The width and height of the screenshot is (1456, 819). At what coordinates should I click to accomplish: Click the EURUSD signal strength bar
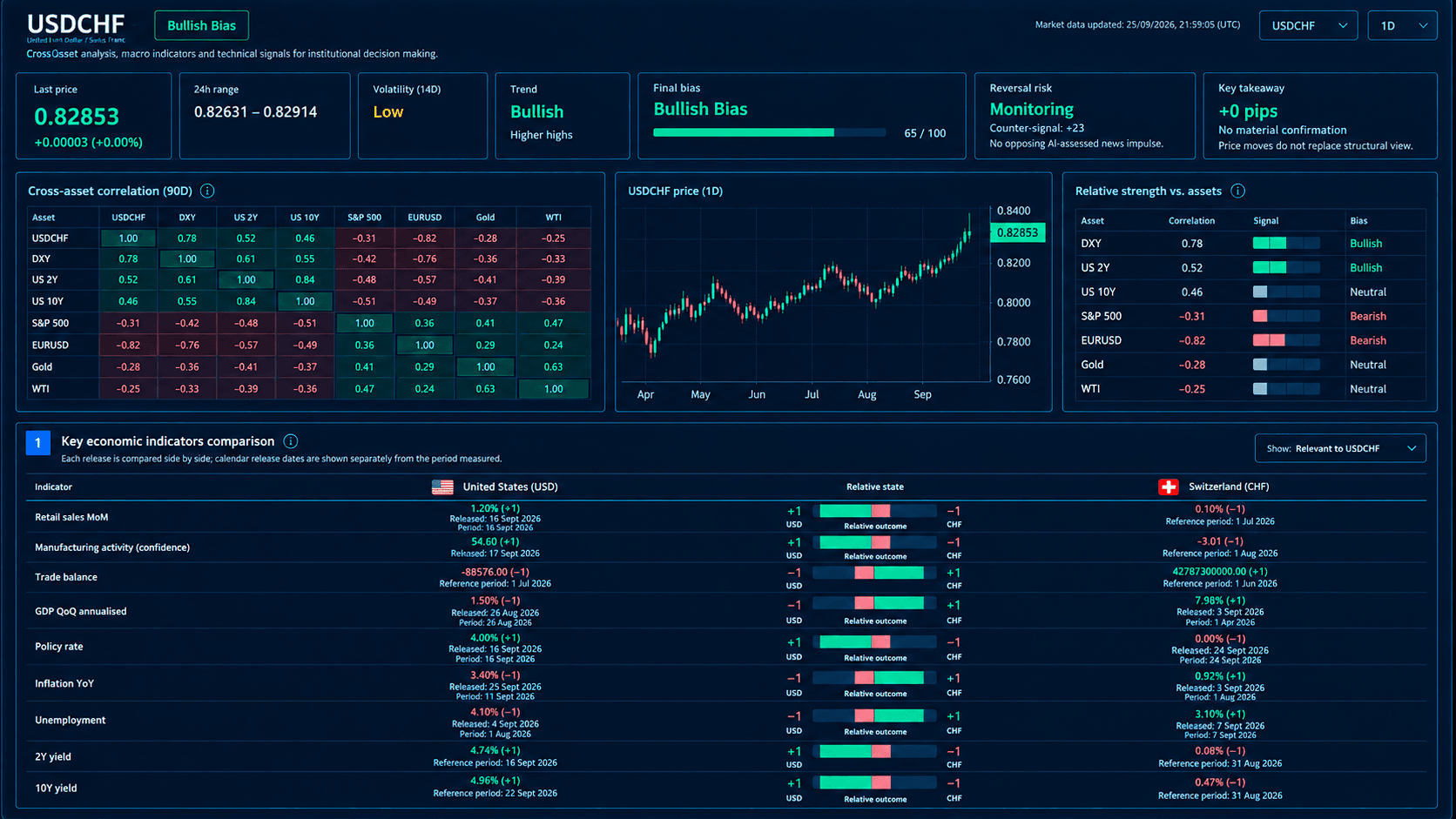(x=1286, y=340)
